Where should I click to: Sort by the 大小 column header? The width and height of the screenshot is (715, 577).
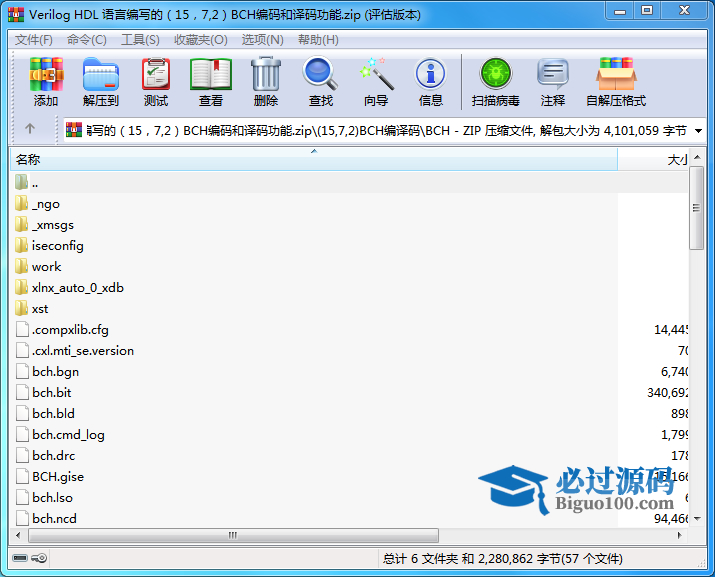tap(653, 160)
